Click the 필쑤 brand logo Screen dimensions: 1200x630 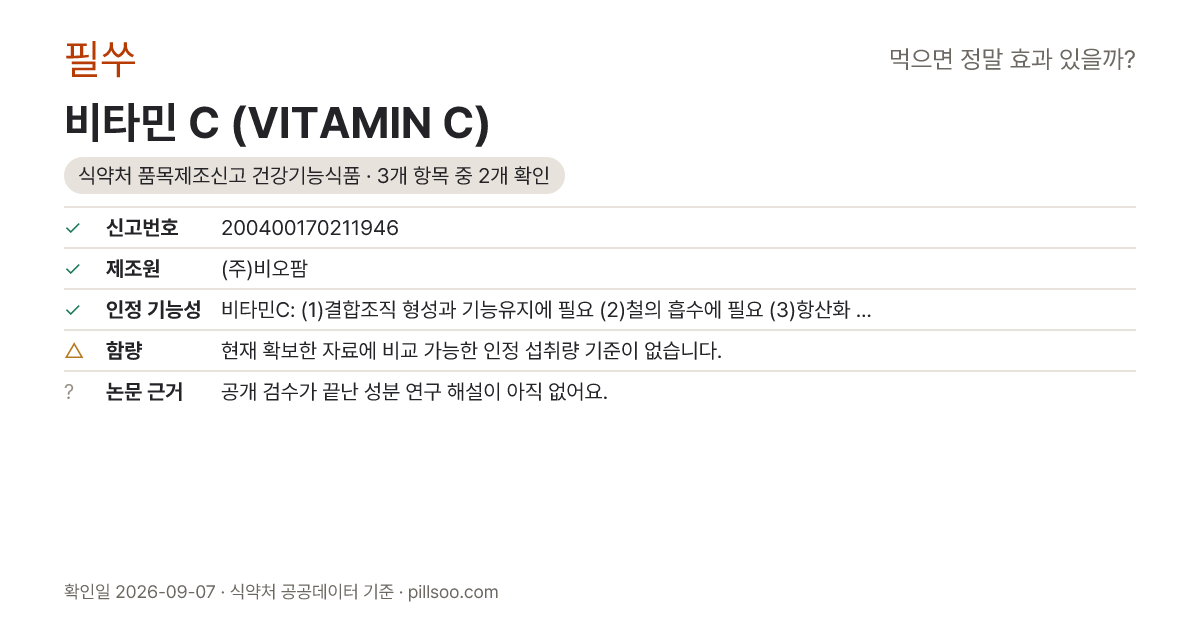click(x=100, y=59)
